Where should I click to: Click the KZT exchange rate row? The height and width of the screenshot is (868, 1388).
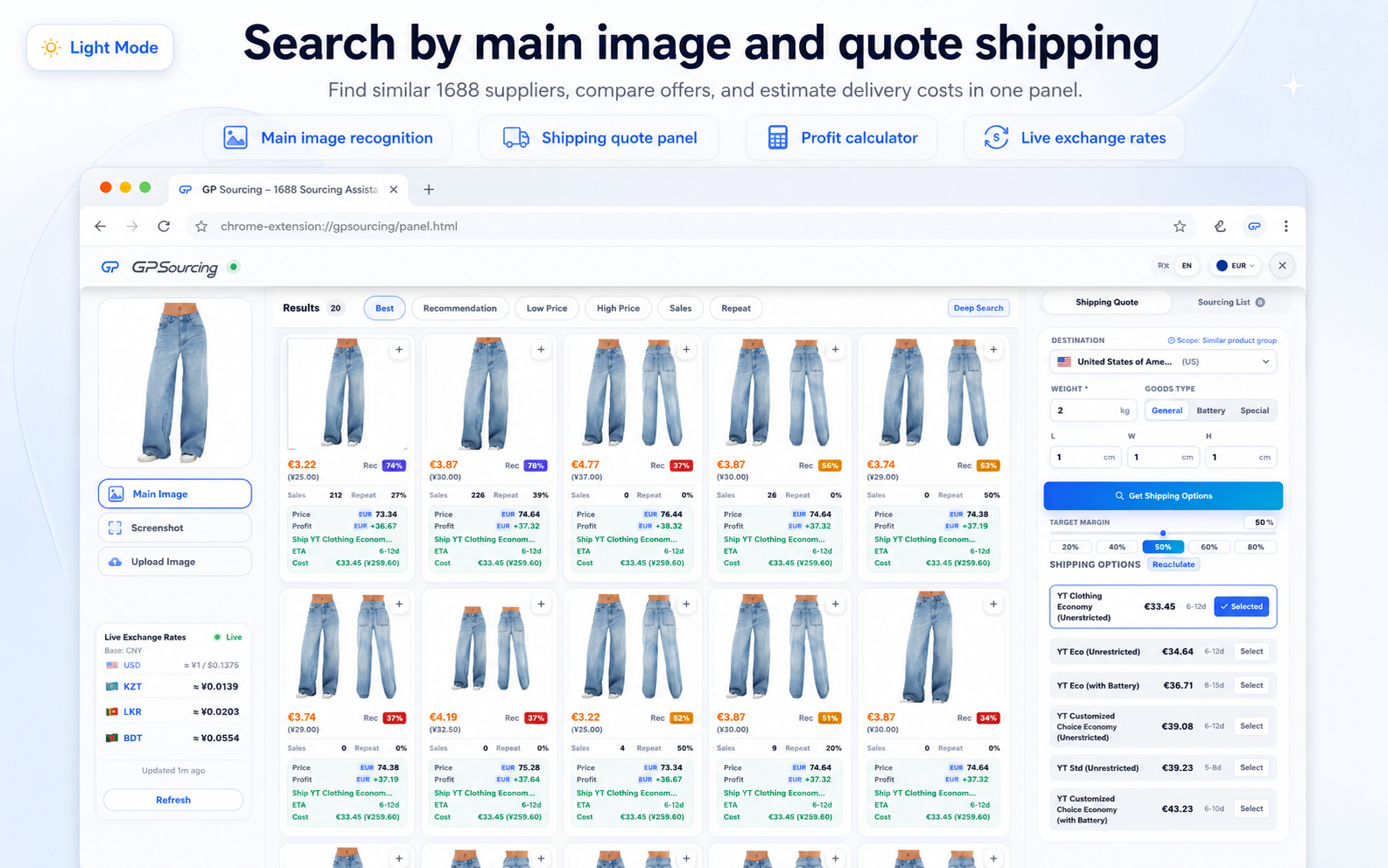click(172, 687)
